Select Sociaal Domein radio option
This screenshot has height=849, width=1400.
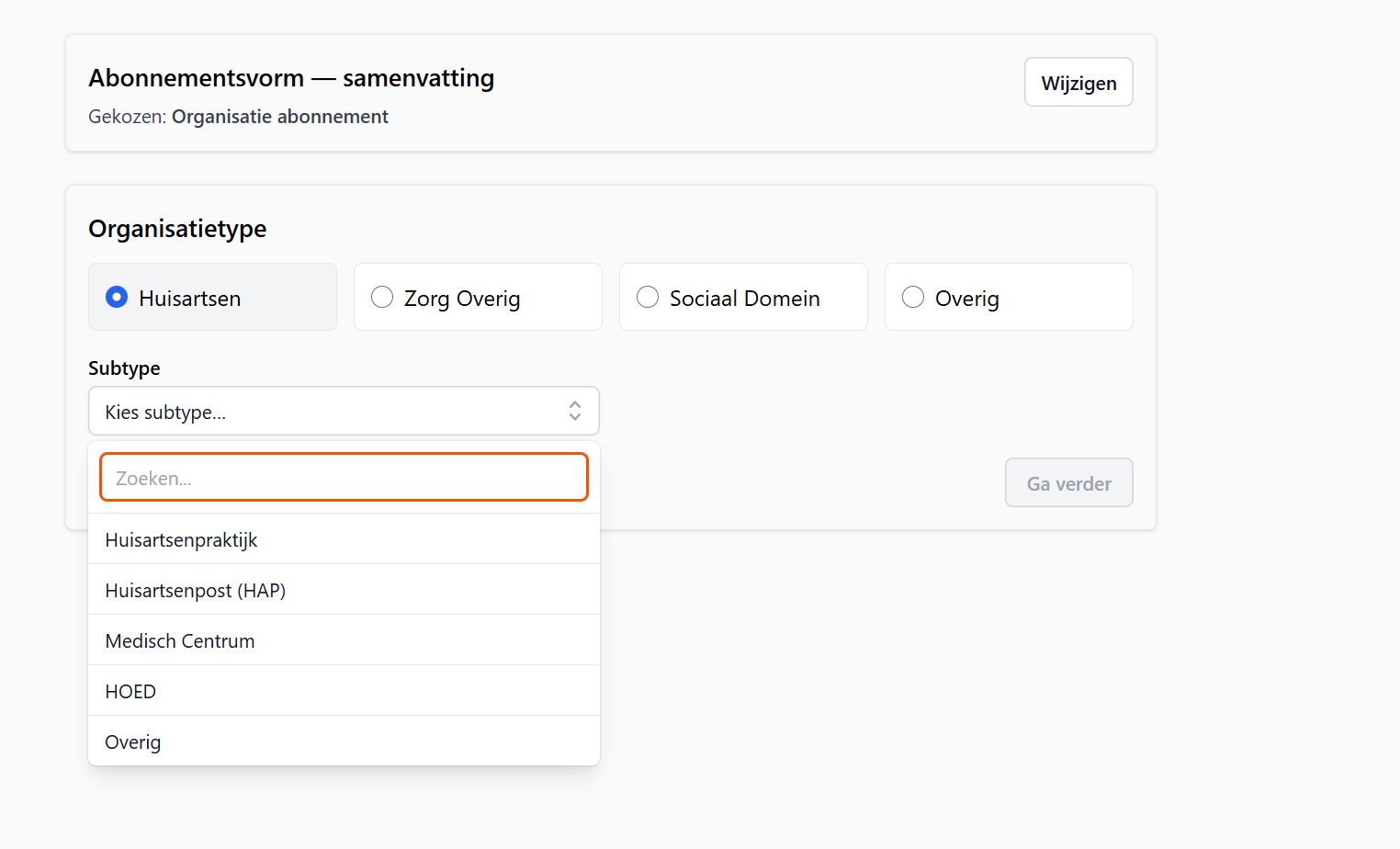[x=648, y=297]
